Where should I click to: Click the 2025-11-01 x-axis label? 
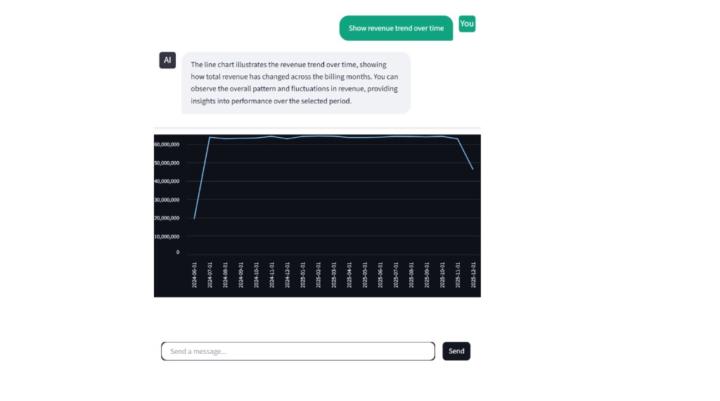pyautogui.click(x=458, y=273)
